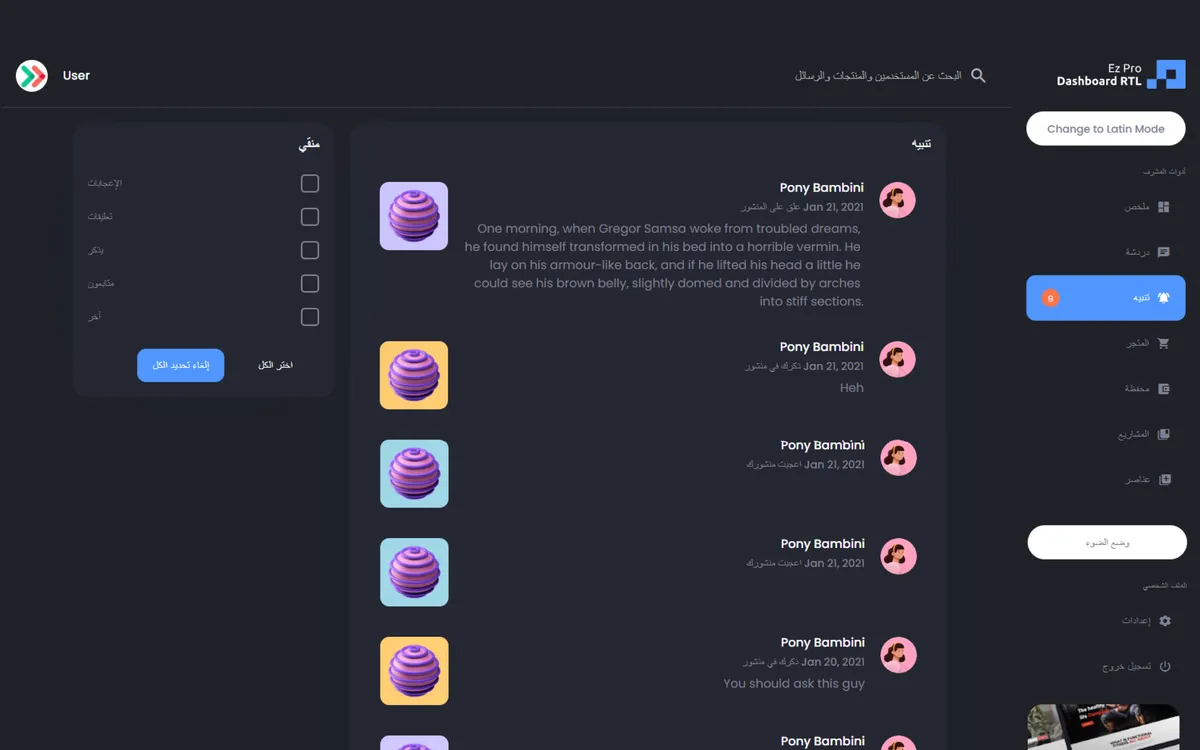Tick the متابعون followers filter checkbox
The height and width of the screenshot is (750, 1200).
click(310, 284)
